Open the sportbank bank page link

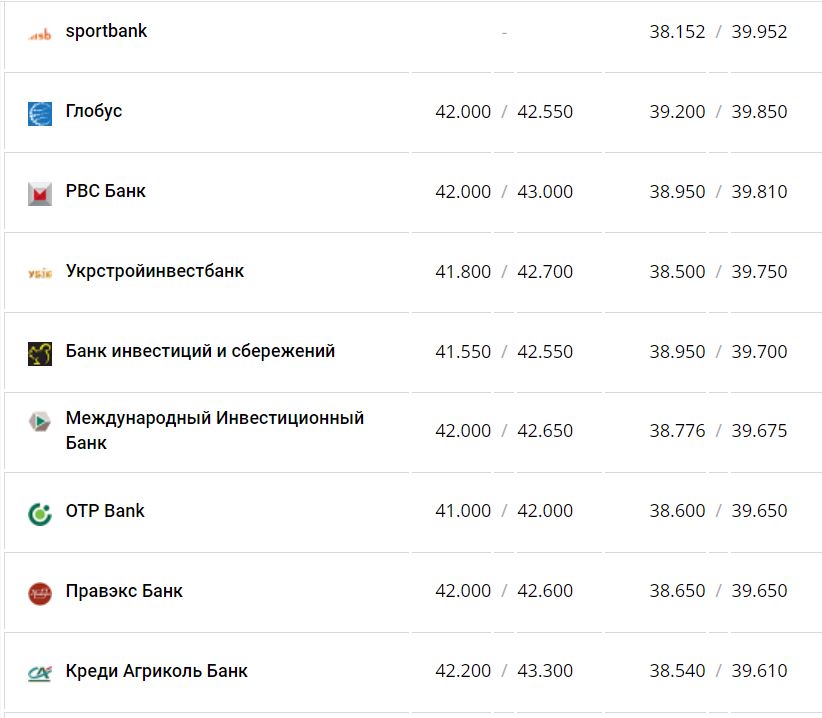106,31
